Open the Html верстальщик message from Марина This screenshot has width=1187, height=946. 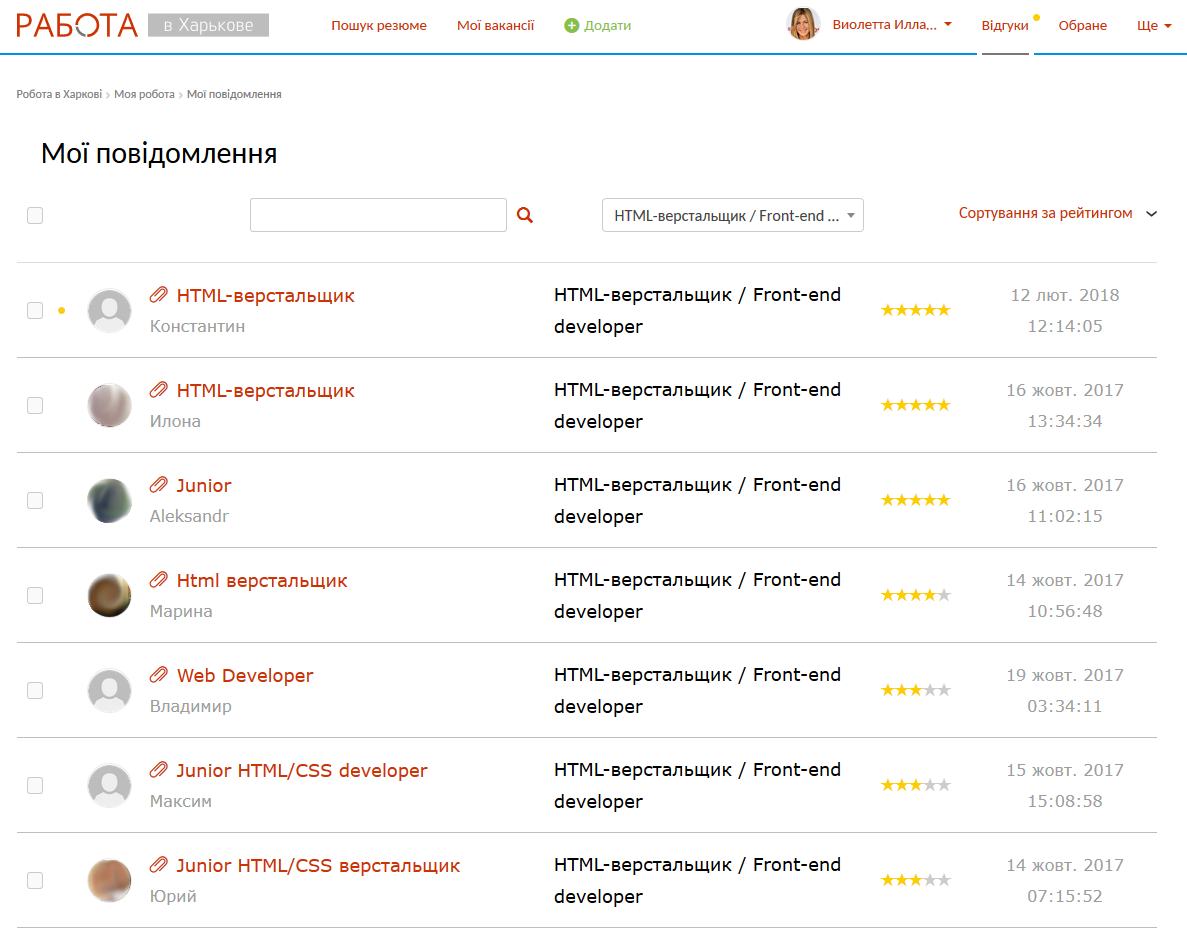(262, 580)
